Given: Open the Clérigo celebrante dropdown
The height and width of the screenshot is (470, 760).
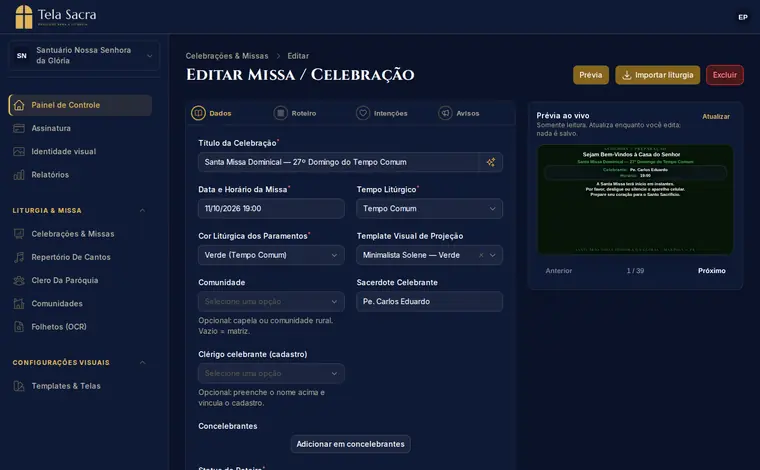Looking at the screenshot, I should (271, 374).
